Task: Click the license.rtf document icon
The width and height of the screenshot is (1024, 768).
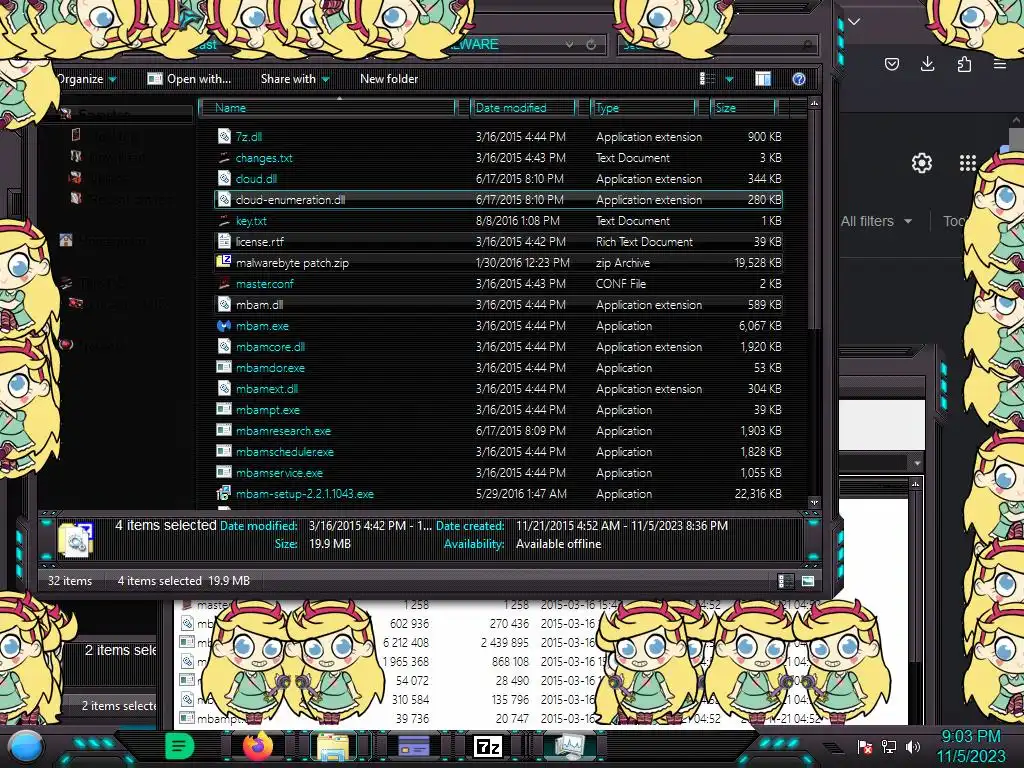Action: [x=224, y=241]
